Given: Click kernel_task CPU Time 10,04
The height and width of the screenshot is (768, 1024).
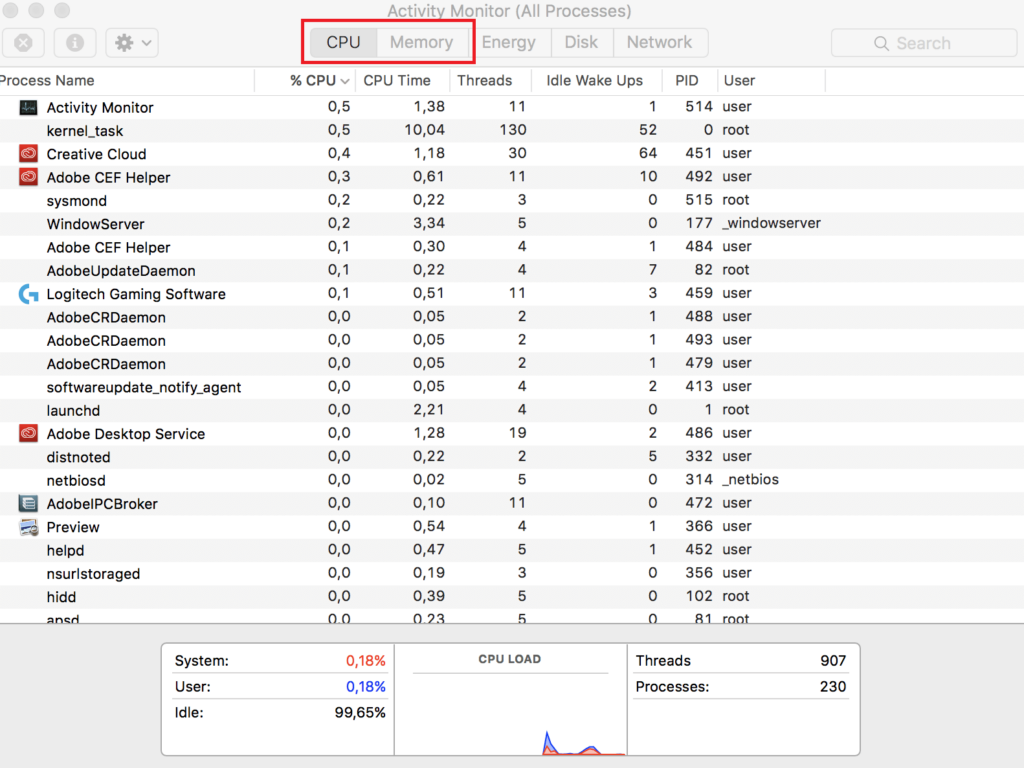Looking at the screenshot, I should coord(424,130).
